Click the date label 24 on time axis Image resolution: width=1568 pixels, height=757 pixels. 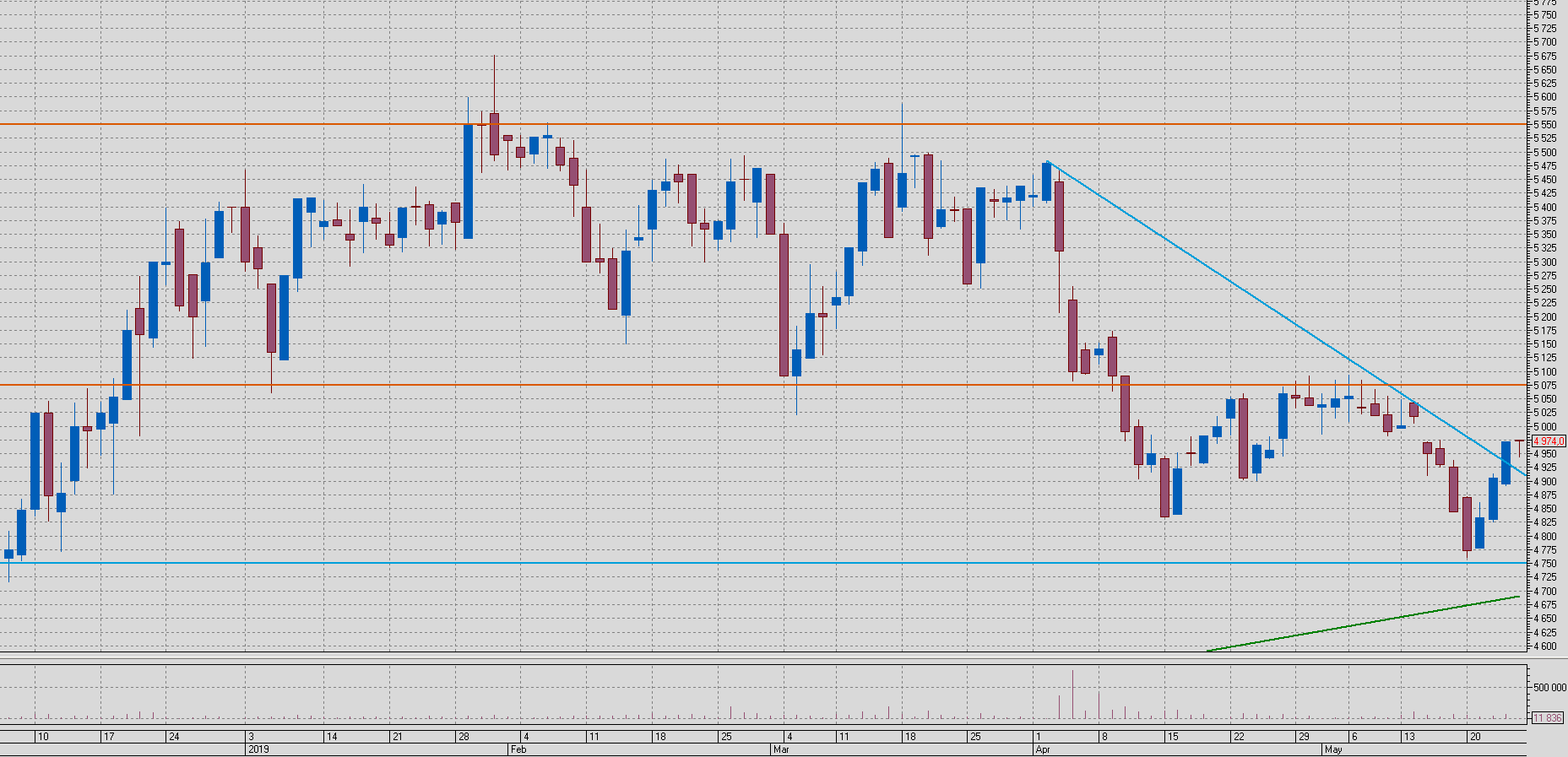(x=174, y=737)
